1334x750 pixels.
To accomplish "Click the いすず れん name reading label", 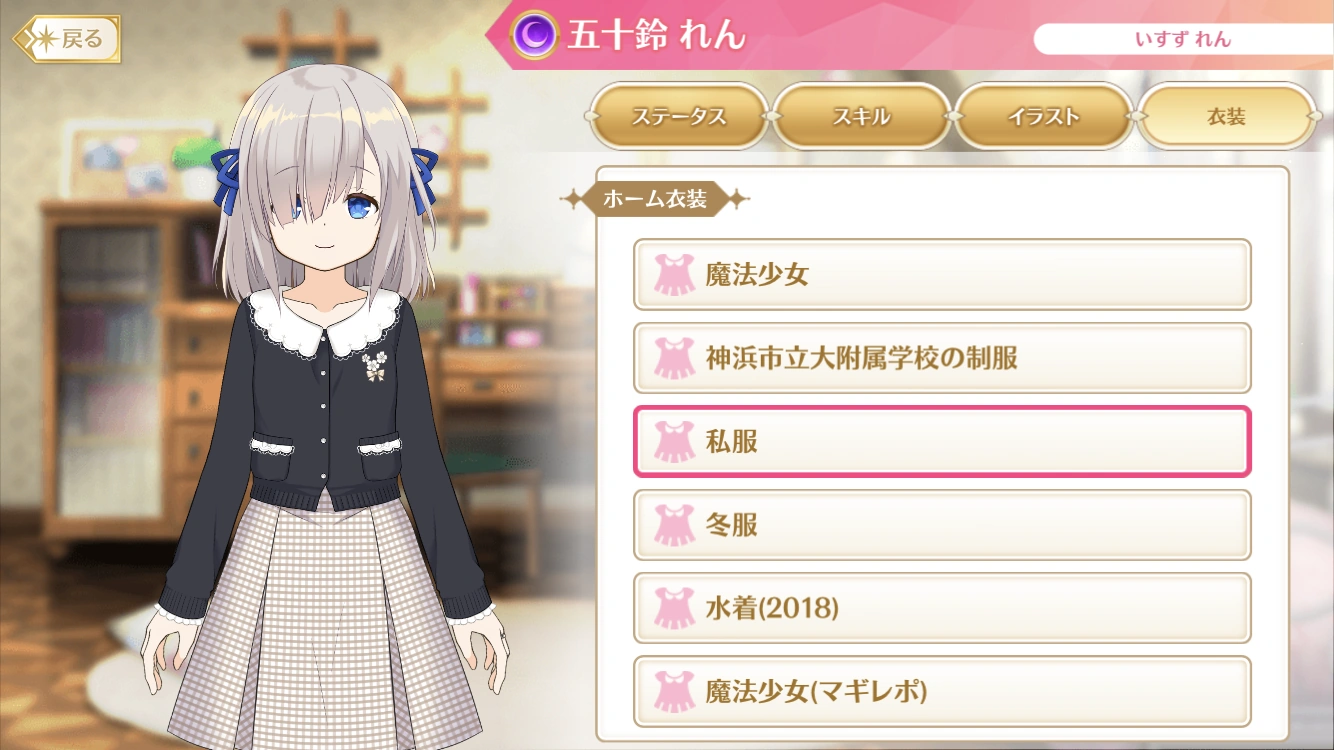I will click(1183, 40).
